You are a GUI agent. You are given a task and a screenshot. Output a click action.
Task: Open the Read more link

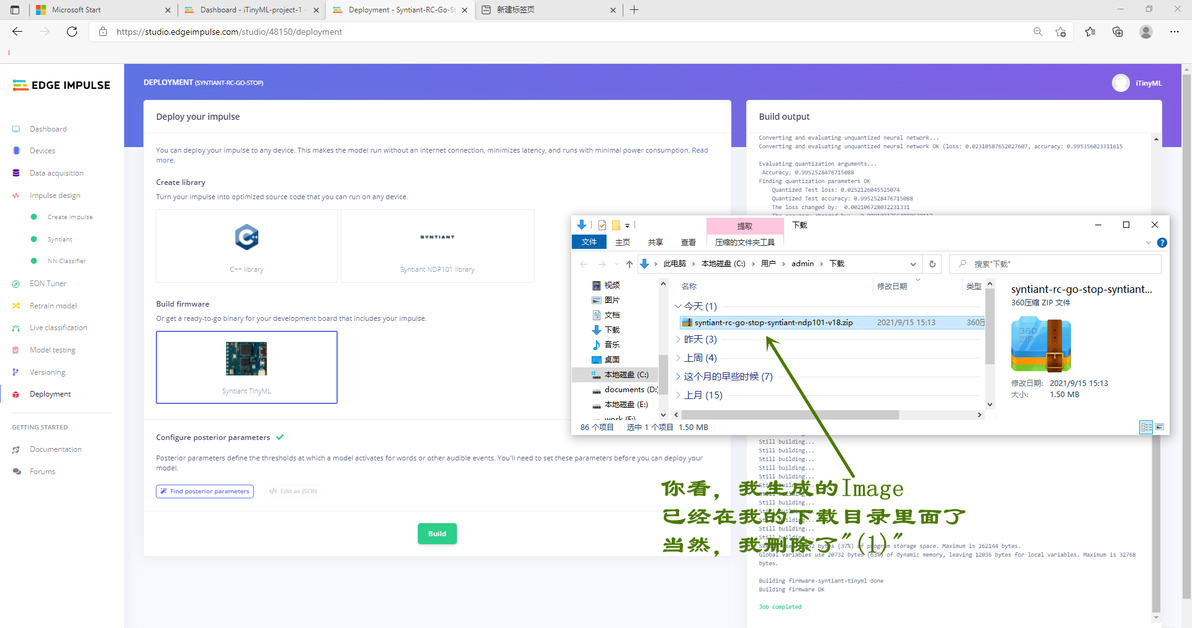699,151
